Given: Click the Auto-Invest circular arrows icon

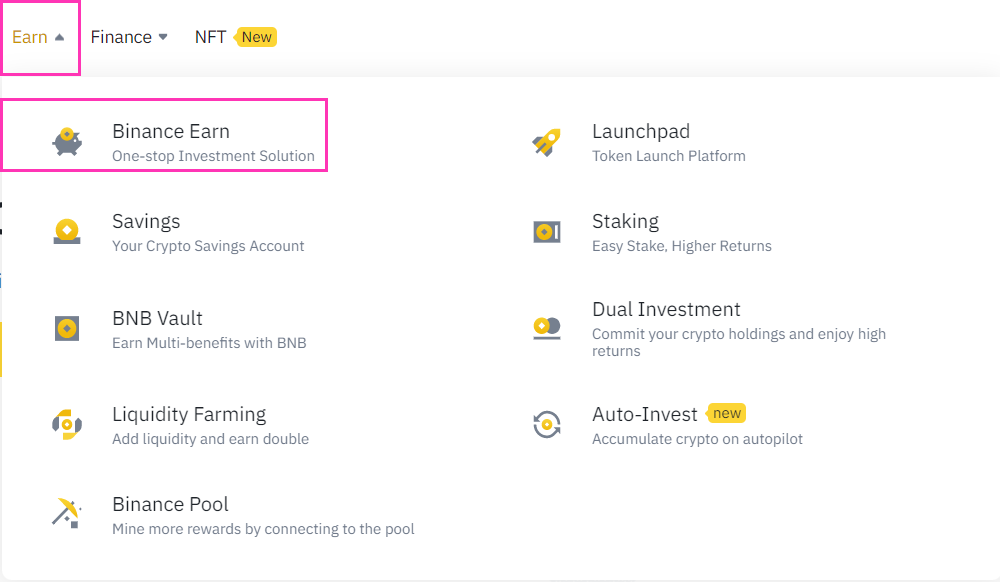Looking at the screenshot, I should [547, 424].
